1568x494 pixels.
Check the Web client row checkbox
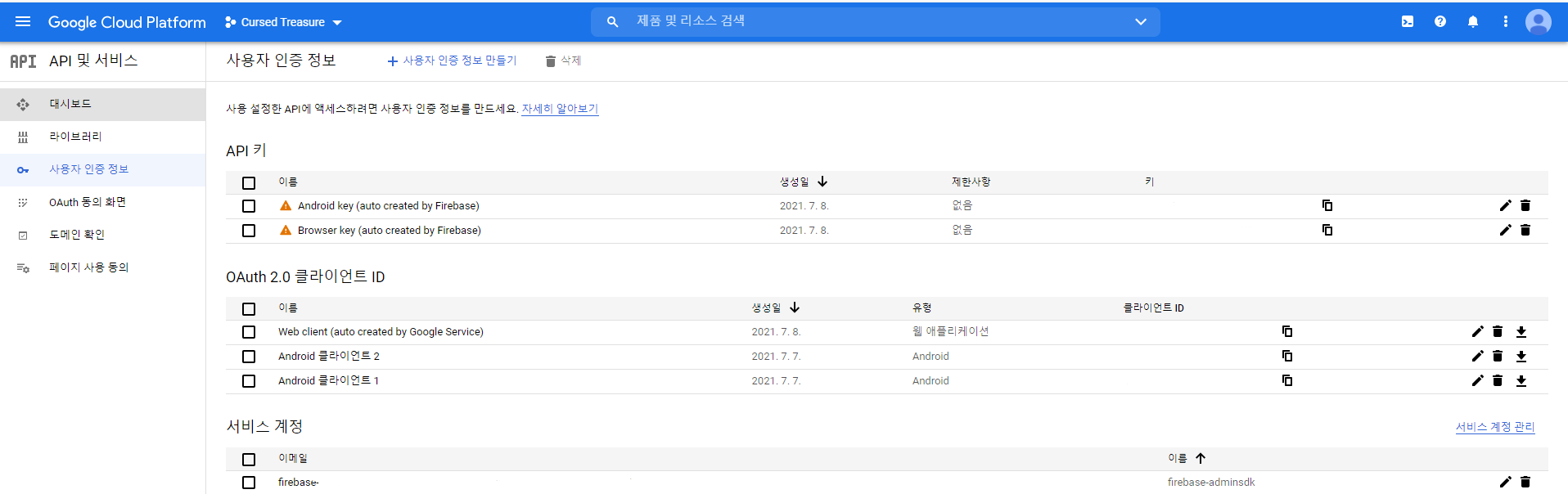tap(249, 332)
